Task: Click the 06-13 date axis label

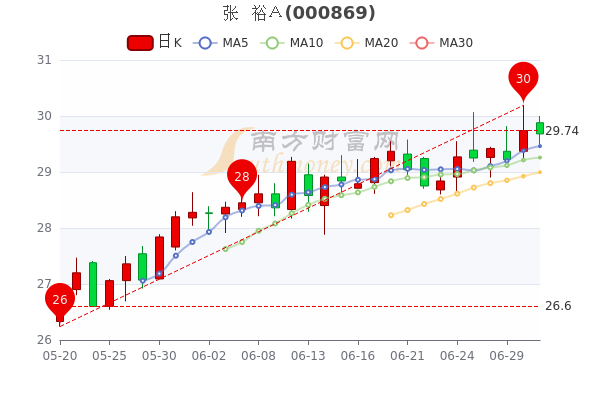Action: pyautogui.click(x=308, y=356)
